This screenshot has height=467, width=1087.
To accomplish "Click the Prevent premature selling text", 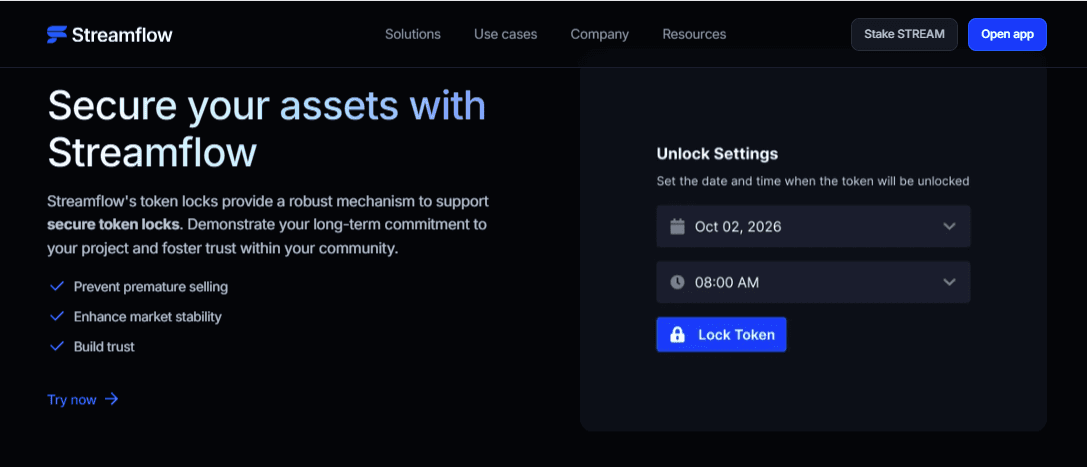I will click(x=150, y=287).
